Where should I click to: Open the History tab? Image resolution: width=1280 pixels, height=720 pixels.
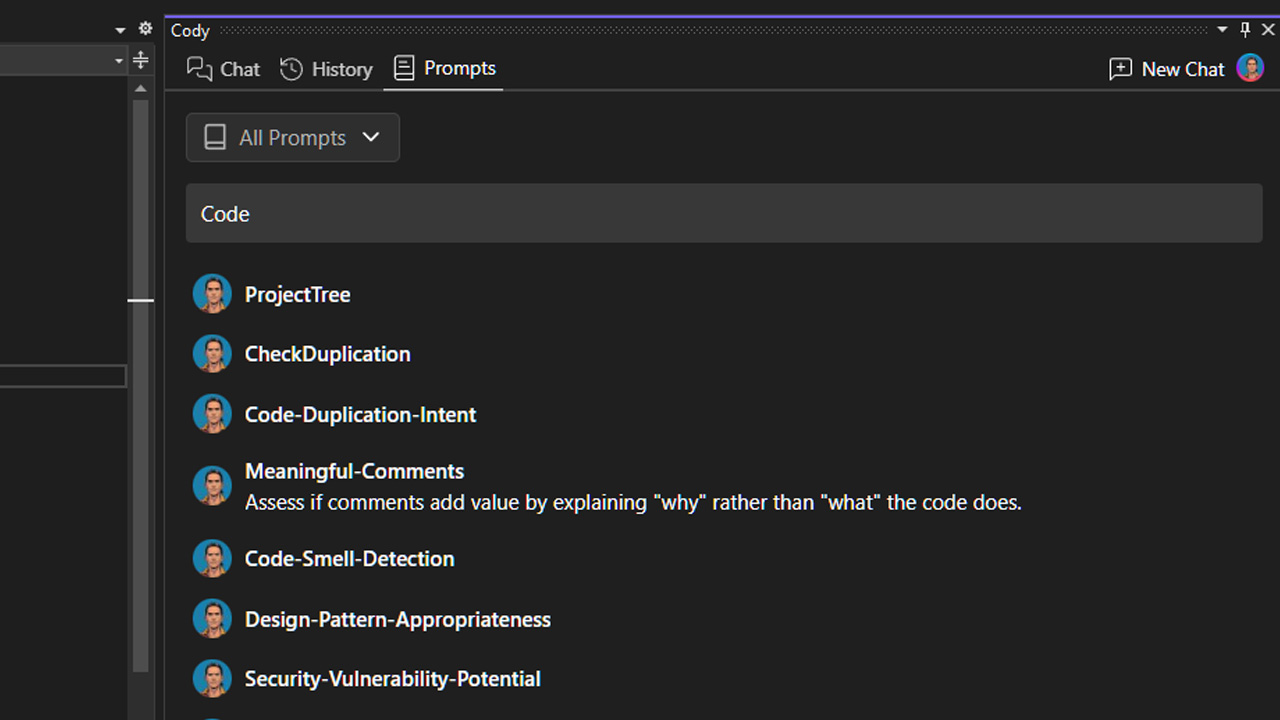[x=326, y=69]
